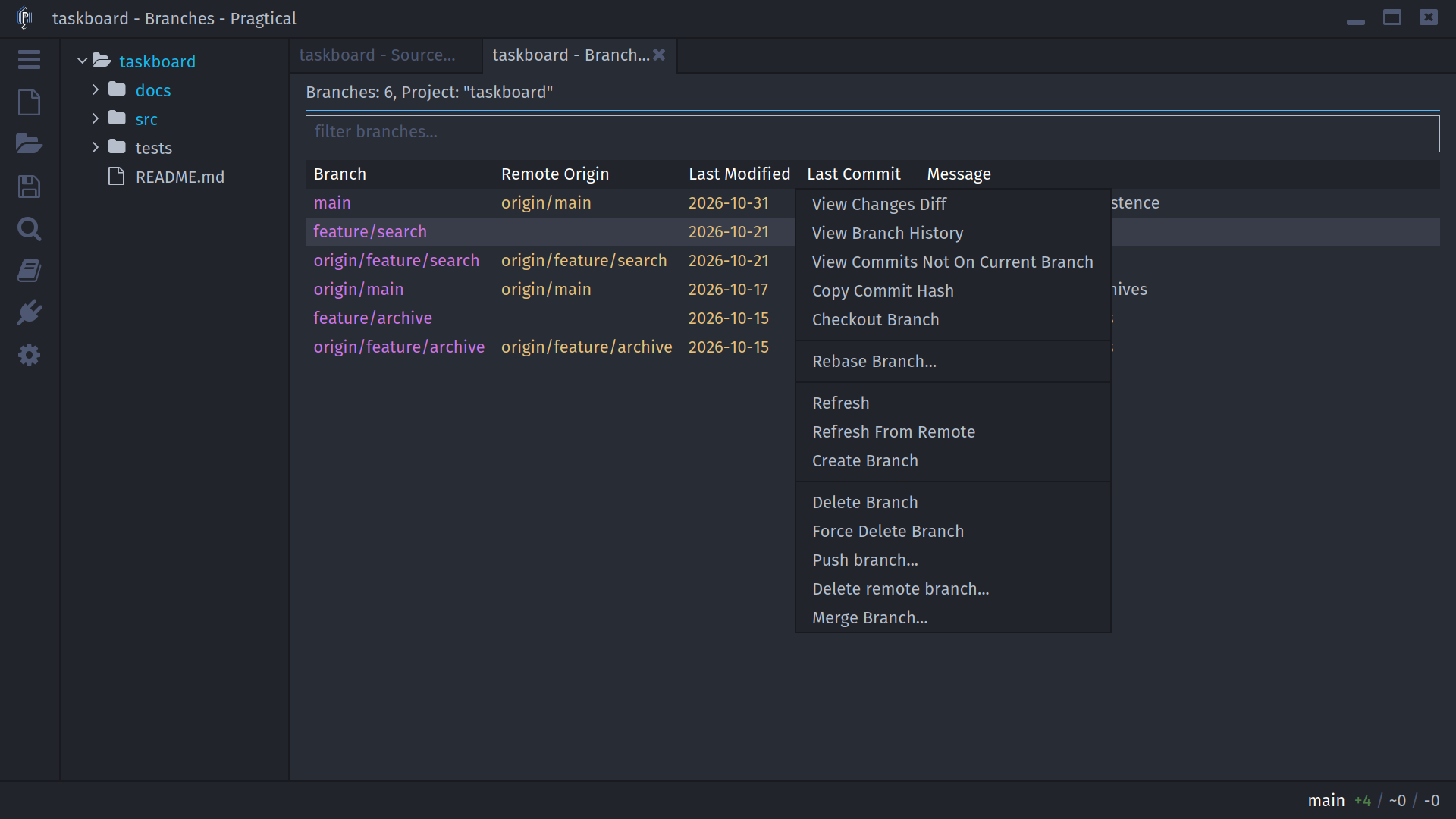Switch to the taskboard Source tab
Viewport: 1456px width, 819px height.
(x=385, y=55)
